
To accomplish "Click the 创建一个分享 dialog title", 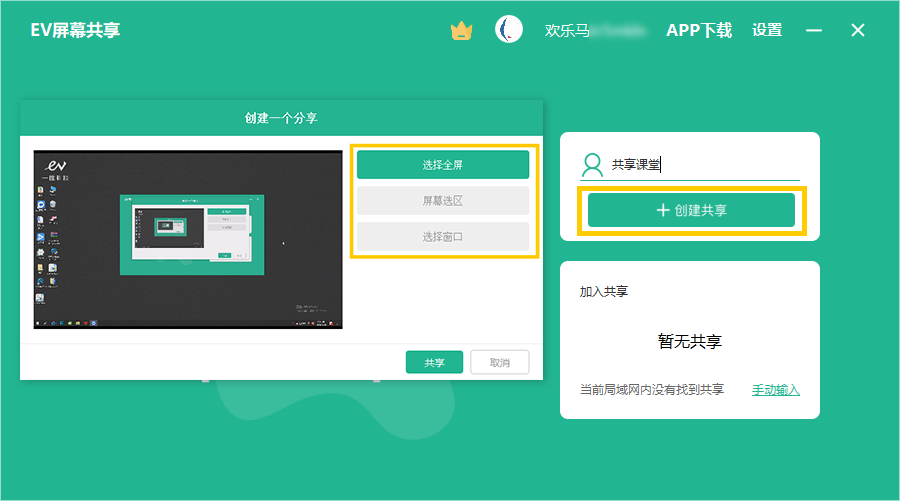I will [281, 118].
